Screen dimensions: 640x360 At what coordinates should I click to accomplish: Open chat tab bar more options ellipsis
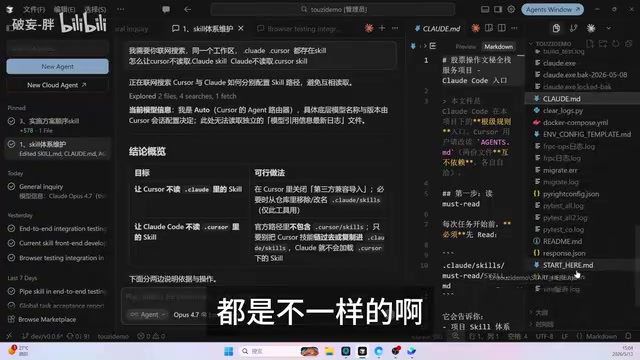(x=395, y=28)
